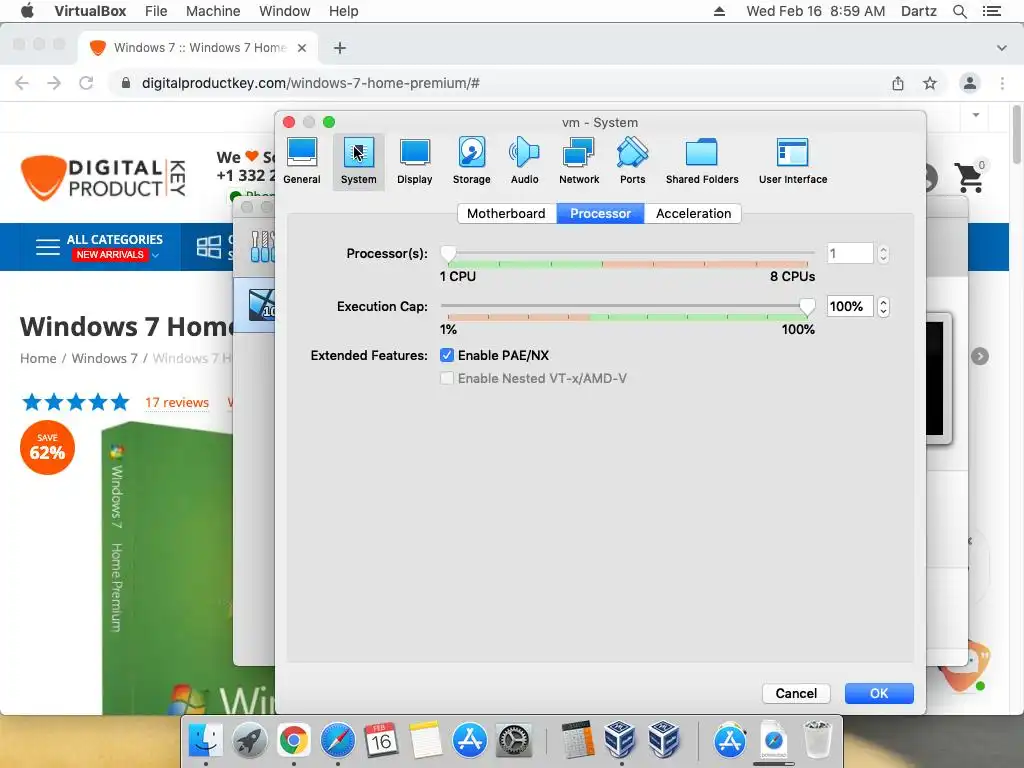This screenshot has width=1024, height=768.
Task: Open the Audio settings category
Action: (x=524, y=161)
